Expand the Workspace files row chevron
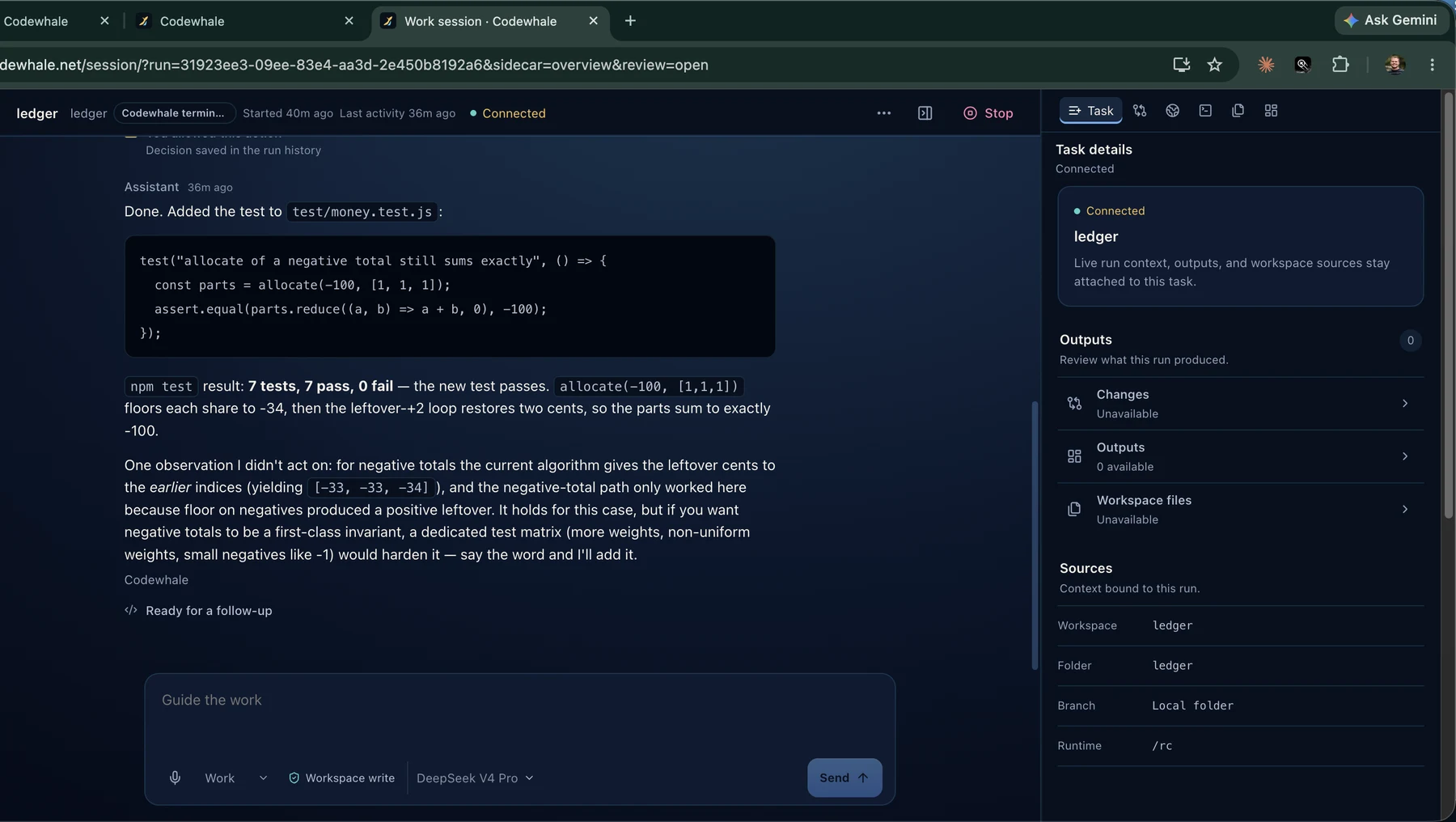The height and width of the screenshot is (822, 1456). (x=1405, y=509)
